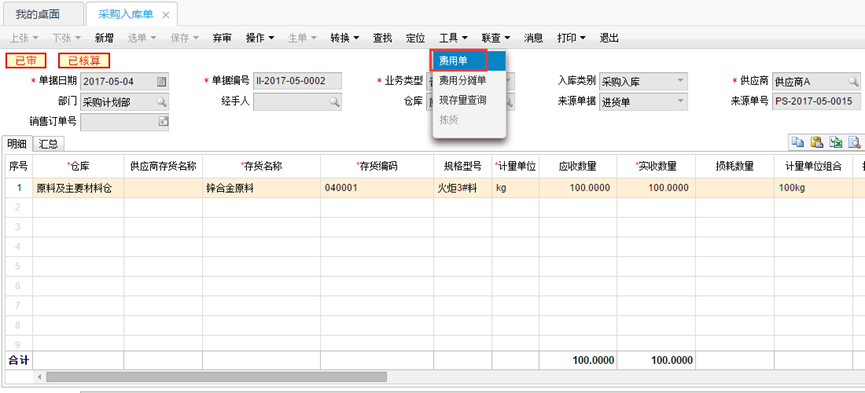The image size is (865, 393).
Task: Expand the 操作 dropdown menu
Action: tap(260, 38)
